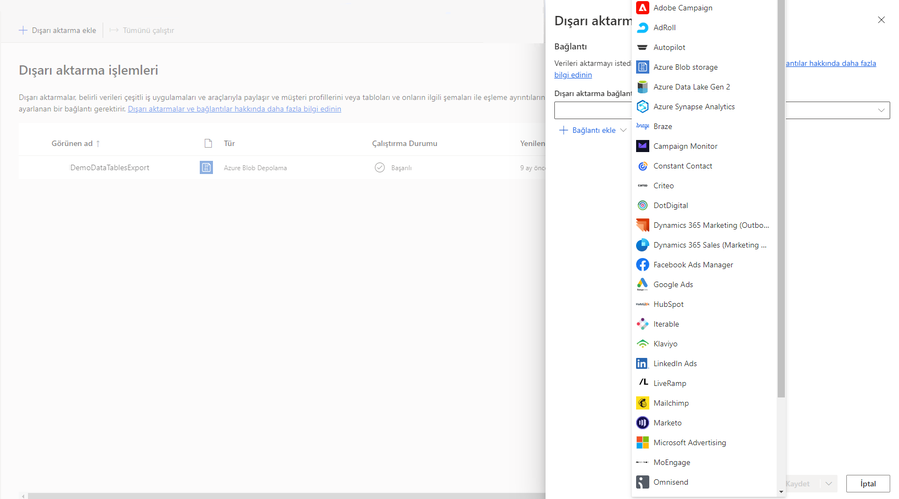This screenshot has width=899, height=499.
Task: Click the dropdown list vertical scrollbar
Action: (781, 198)
